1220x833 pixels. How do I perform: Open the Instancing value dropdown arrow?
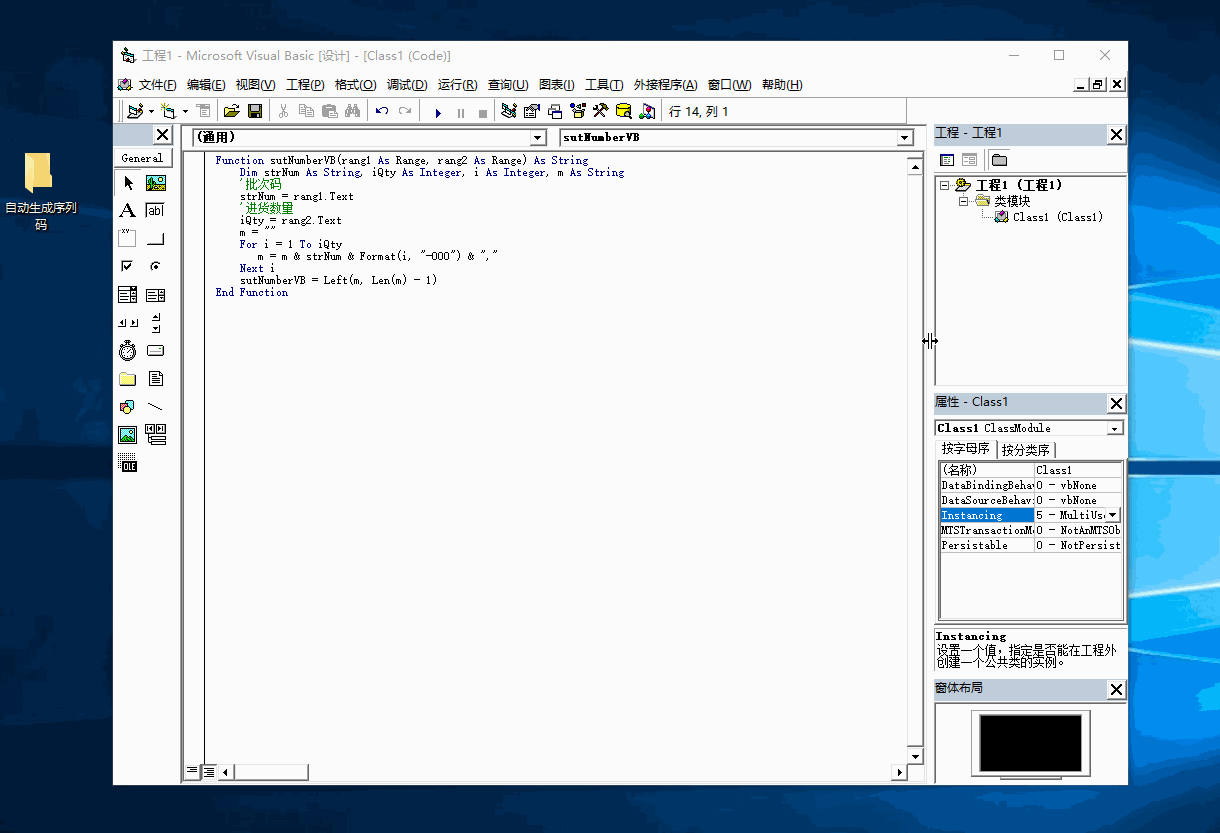(x=1113, y=515)
